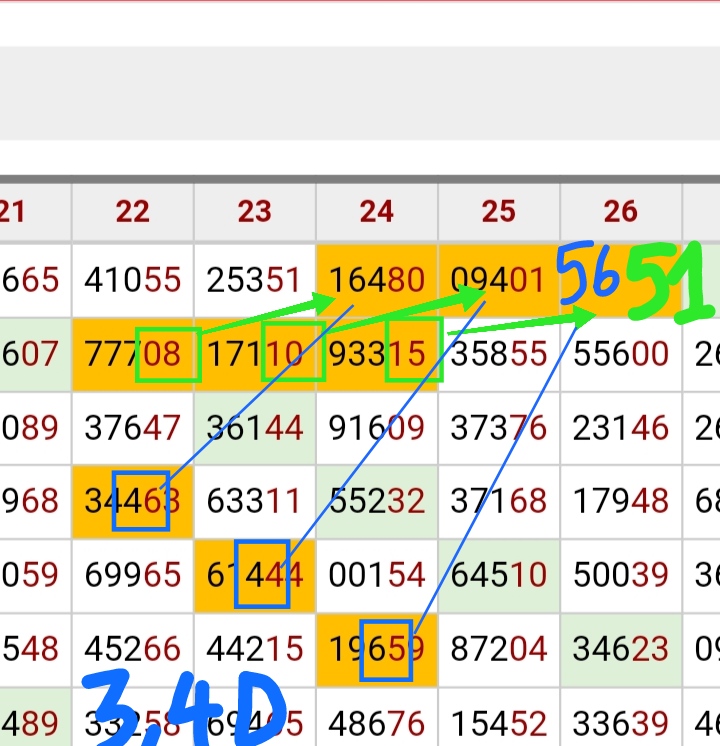This screenshot has width=720, height=746.
Task: Click the orange cell 17110
Action: point(255,354)
